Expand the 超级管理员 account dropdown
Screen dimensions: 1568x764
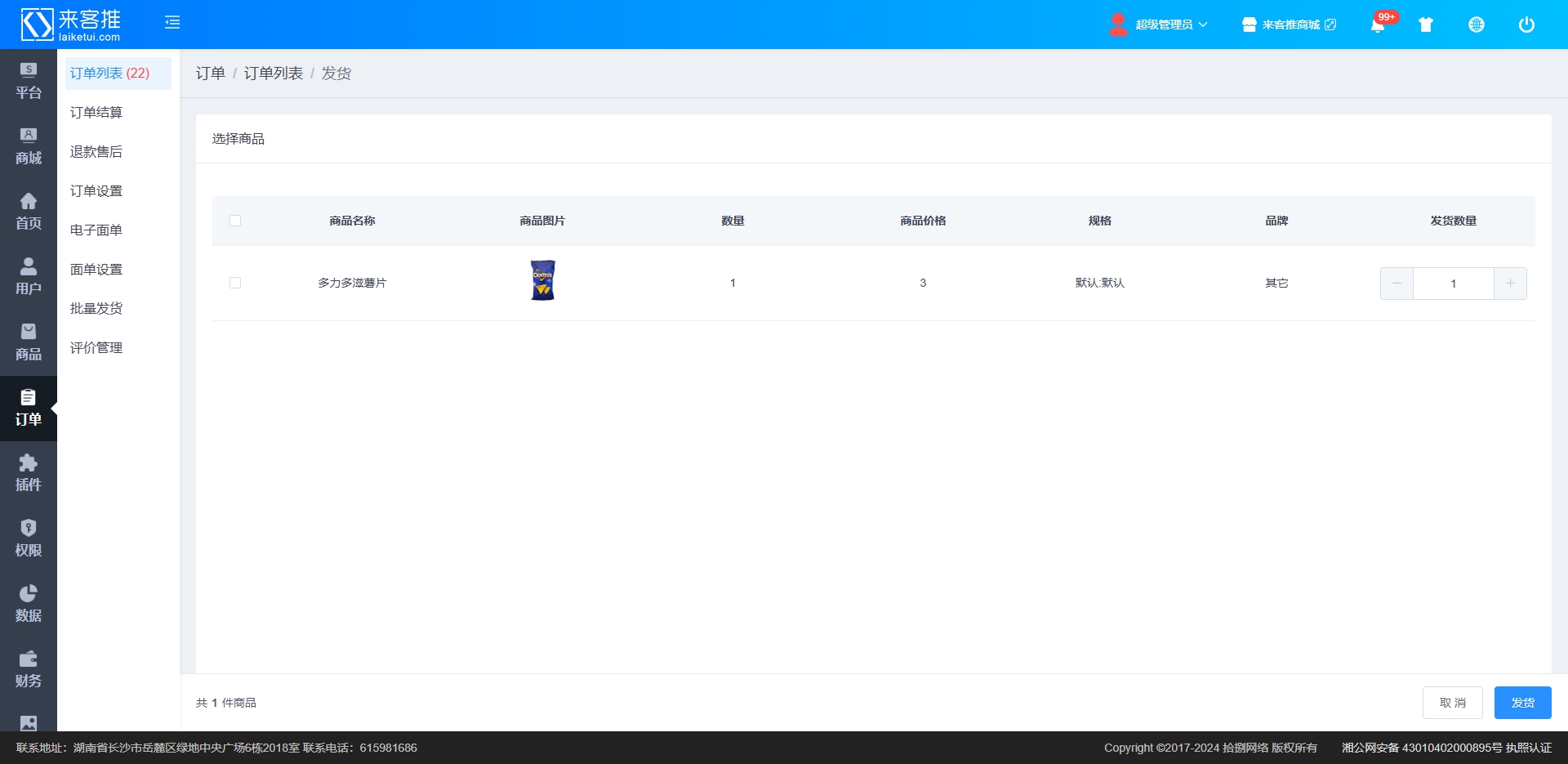click(x=1160, y=25)
